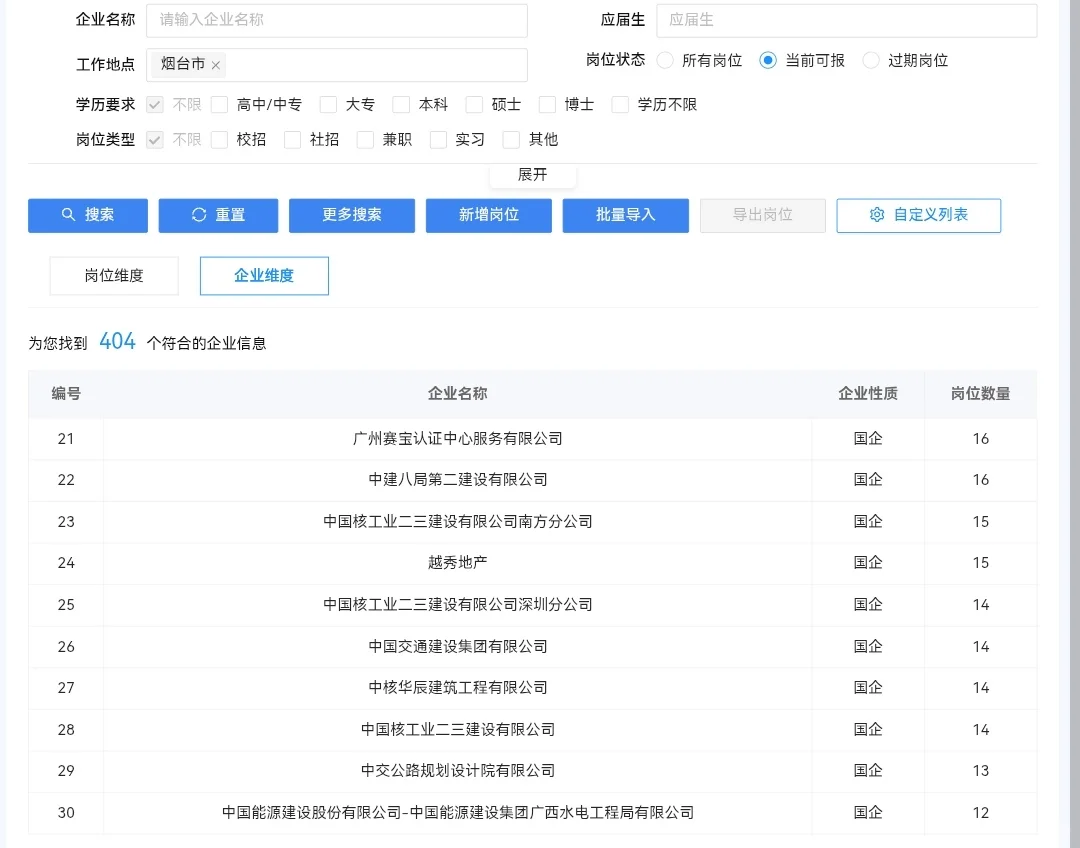Check the 硕士 education checkbox

tap(475, 105)
